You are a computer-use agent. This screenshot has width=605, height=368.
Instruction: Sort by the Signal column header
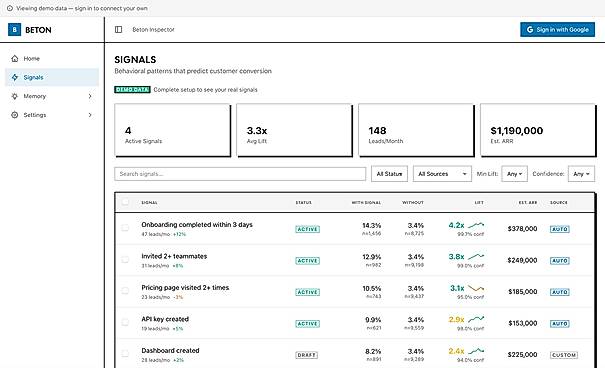(149, 203)
